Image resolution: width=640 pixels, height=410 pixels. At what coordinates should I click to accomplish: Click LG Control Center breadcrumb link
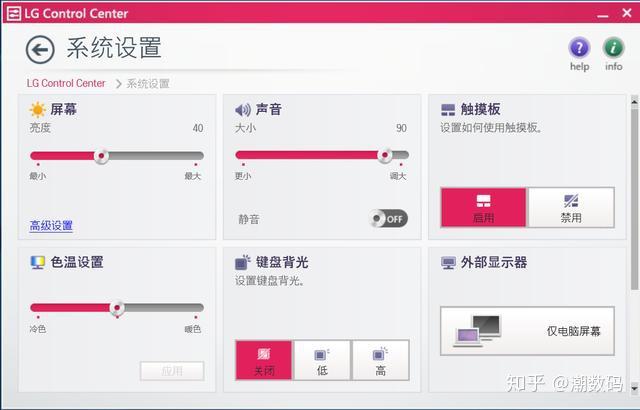pos(66,83)
